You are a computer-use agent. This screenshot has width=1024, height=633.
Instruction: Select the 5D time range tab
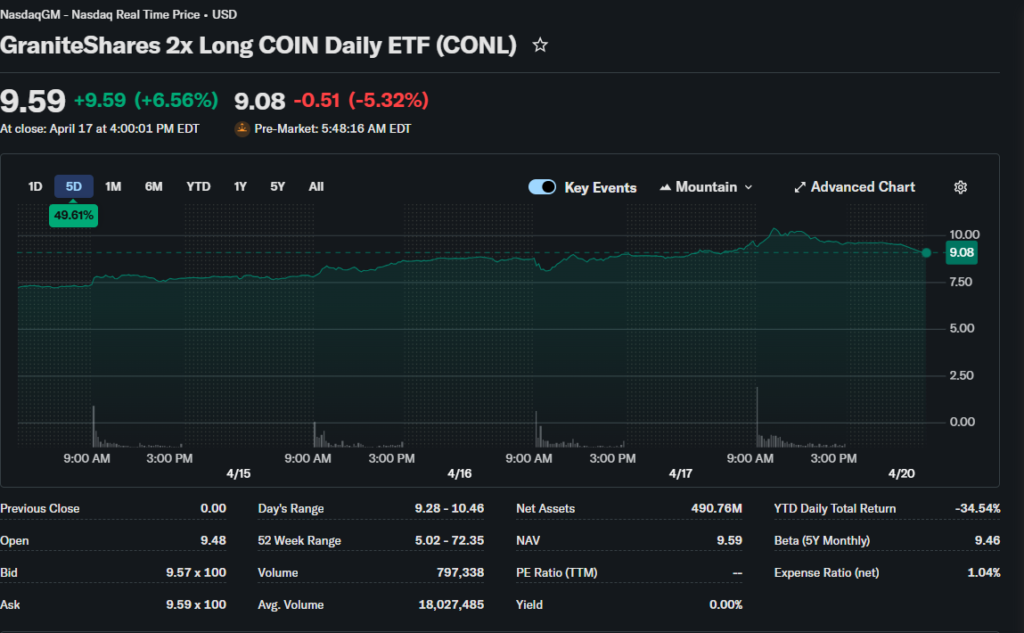pyautogui.click(x=74, y=186)
